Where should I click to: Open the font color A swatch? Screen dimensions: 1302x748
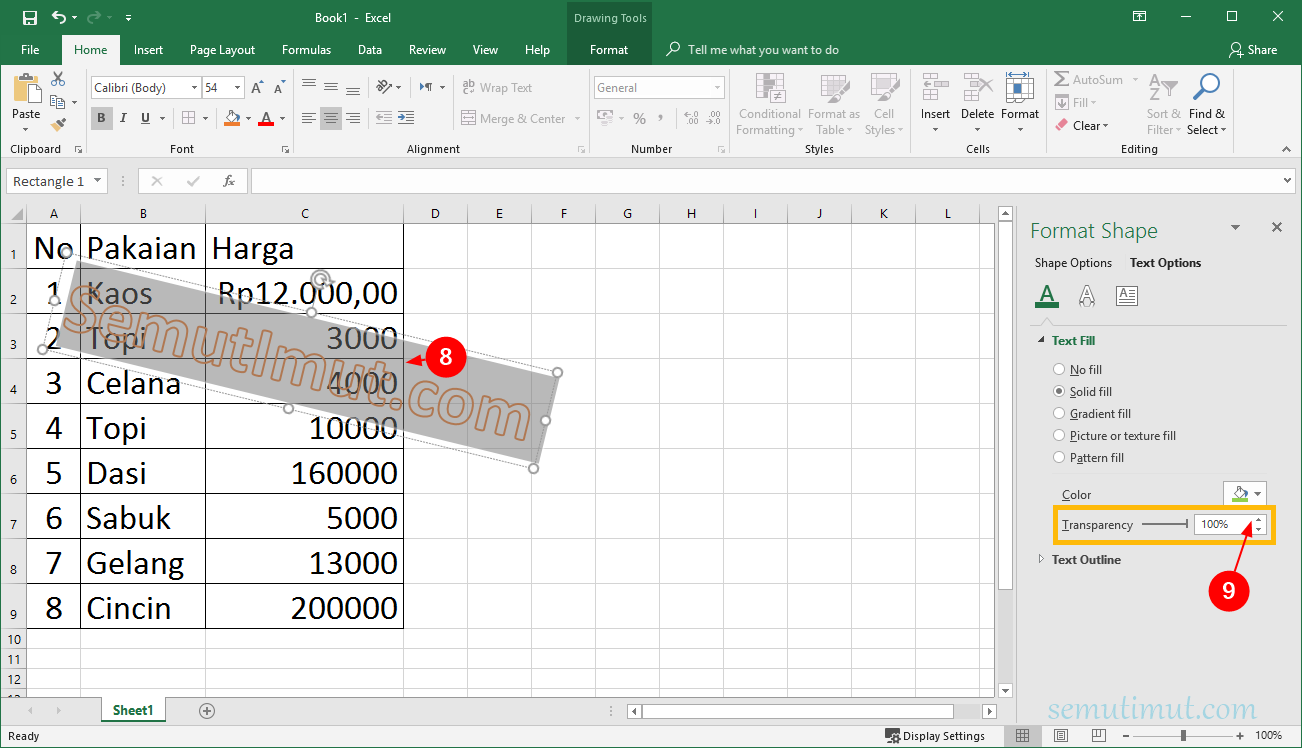pos(265,118)
